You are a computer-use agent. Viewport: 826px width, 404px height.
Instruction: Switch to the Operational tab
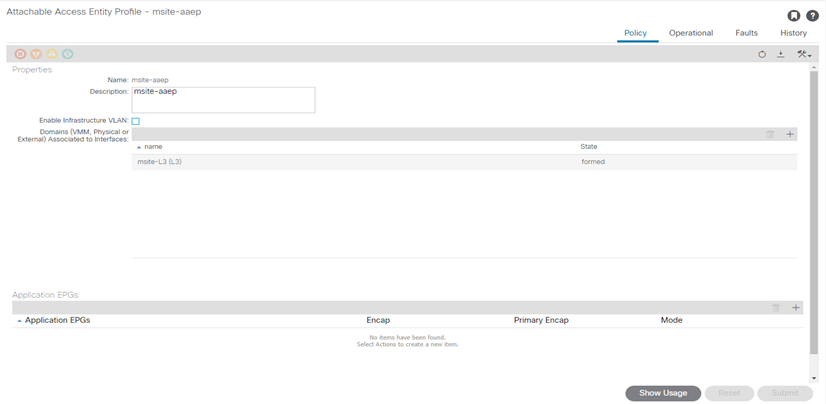[x=691, y=33]
